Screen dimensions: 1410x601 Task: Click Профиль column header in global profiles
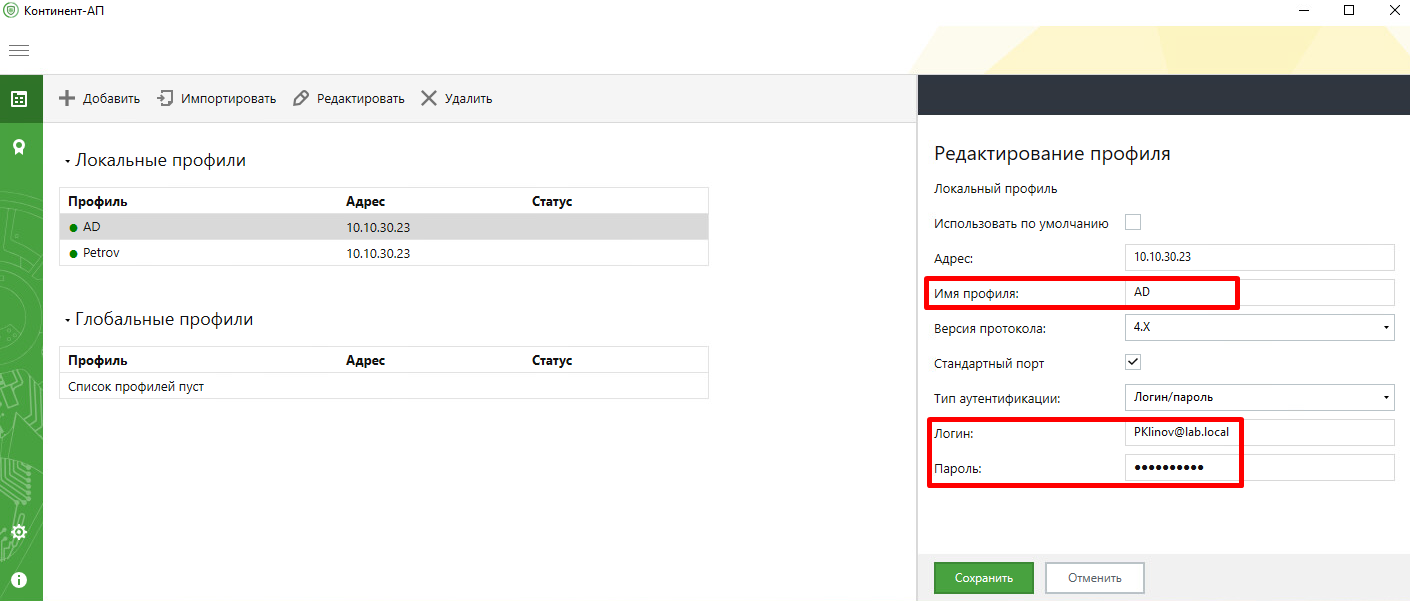(98, 360)
